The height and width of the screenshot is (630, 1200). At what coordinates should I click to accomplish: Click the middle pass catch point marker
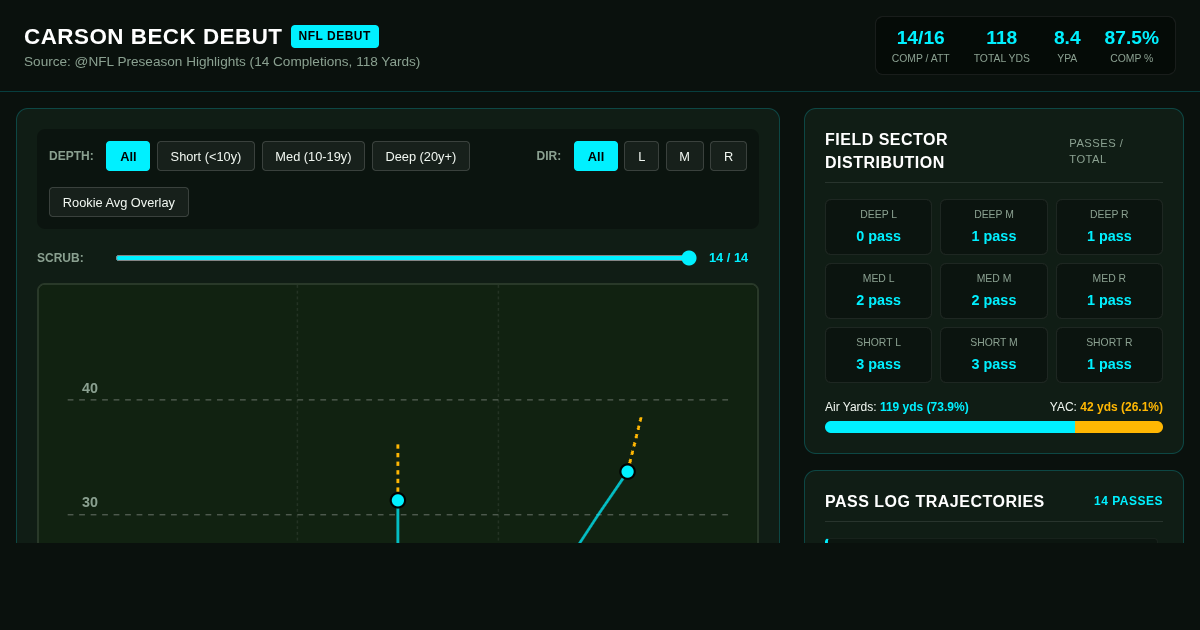pos(398,500)
